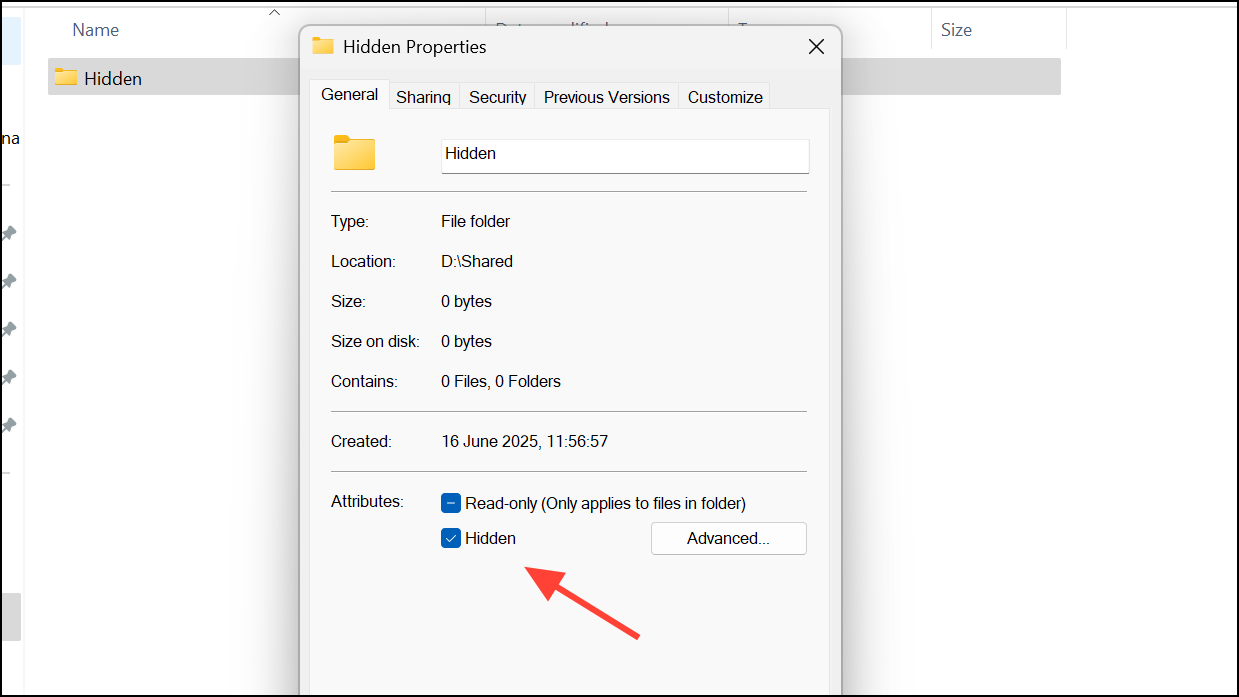Switch to the Sharing tab
Image resolution: width=1239 pixels, height=697 pixels.
[423, 96]
